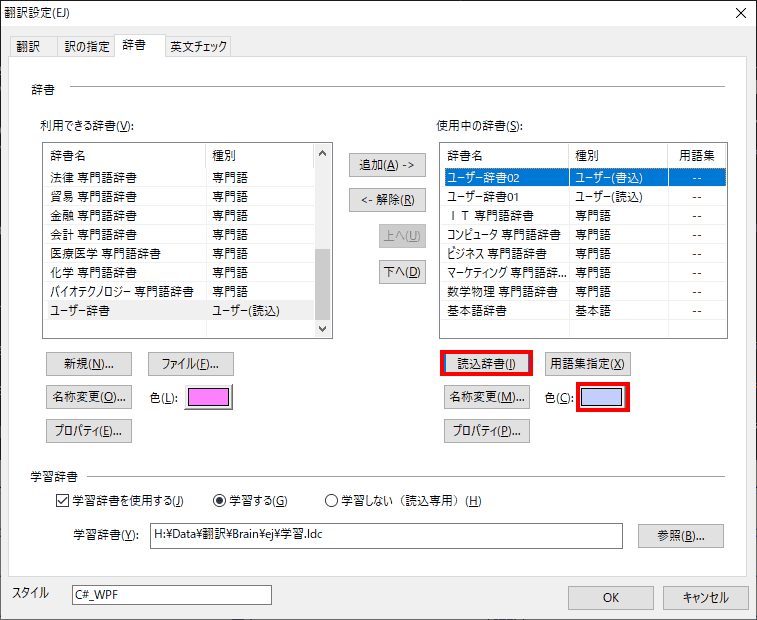Screen dimensions: 757x620
Task: Click the 追加(A) -> button
Action: (387, 165)
